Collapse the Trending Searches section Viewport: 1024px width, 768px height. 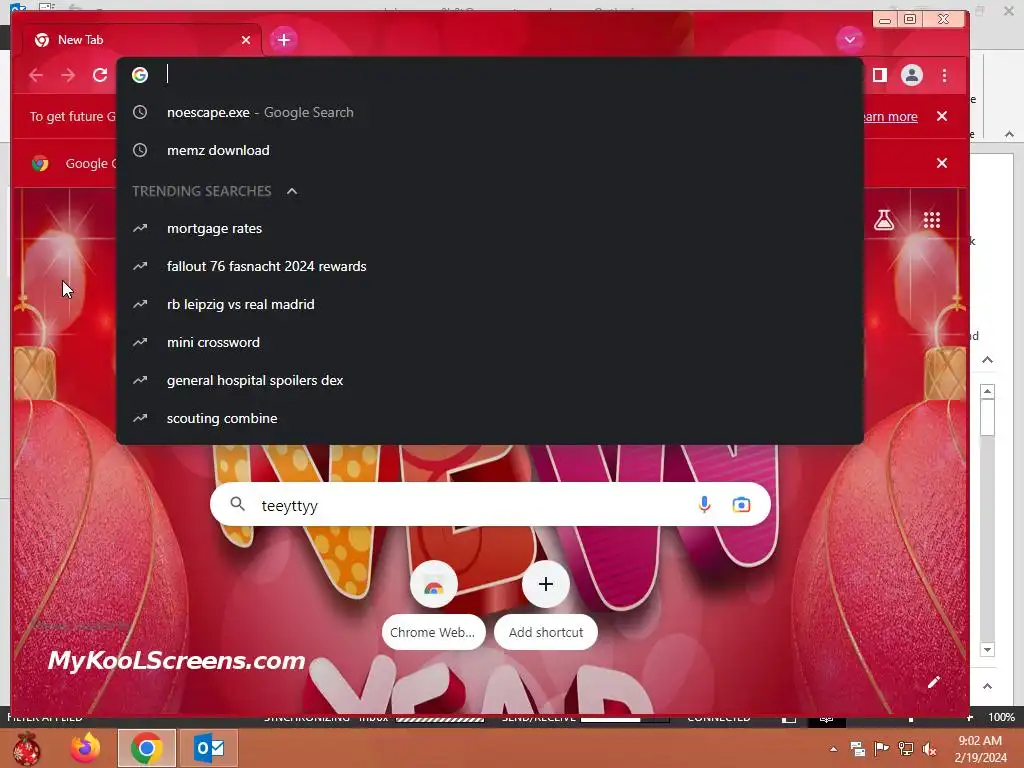[292, 191]
